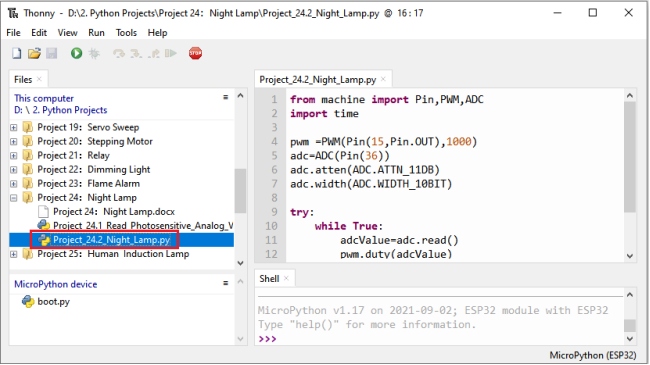Open the Tools menu
Viewport: 650px width, 365px height.
[x=126, y=33]
